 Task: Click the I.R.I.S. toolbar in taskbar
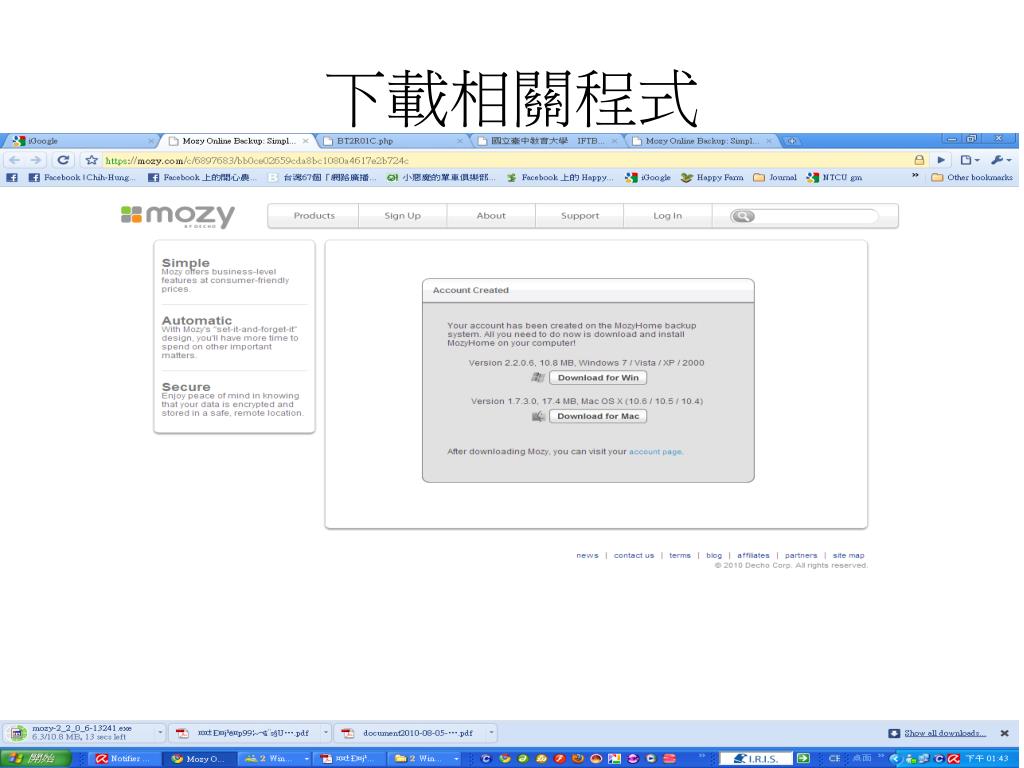click(755, 758)
